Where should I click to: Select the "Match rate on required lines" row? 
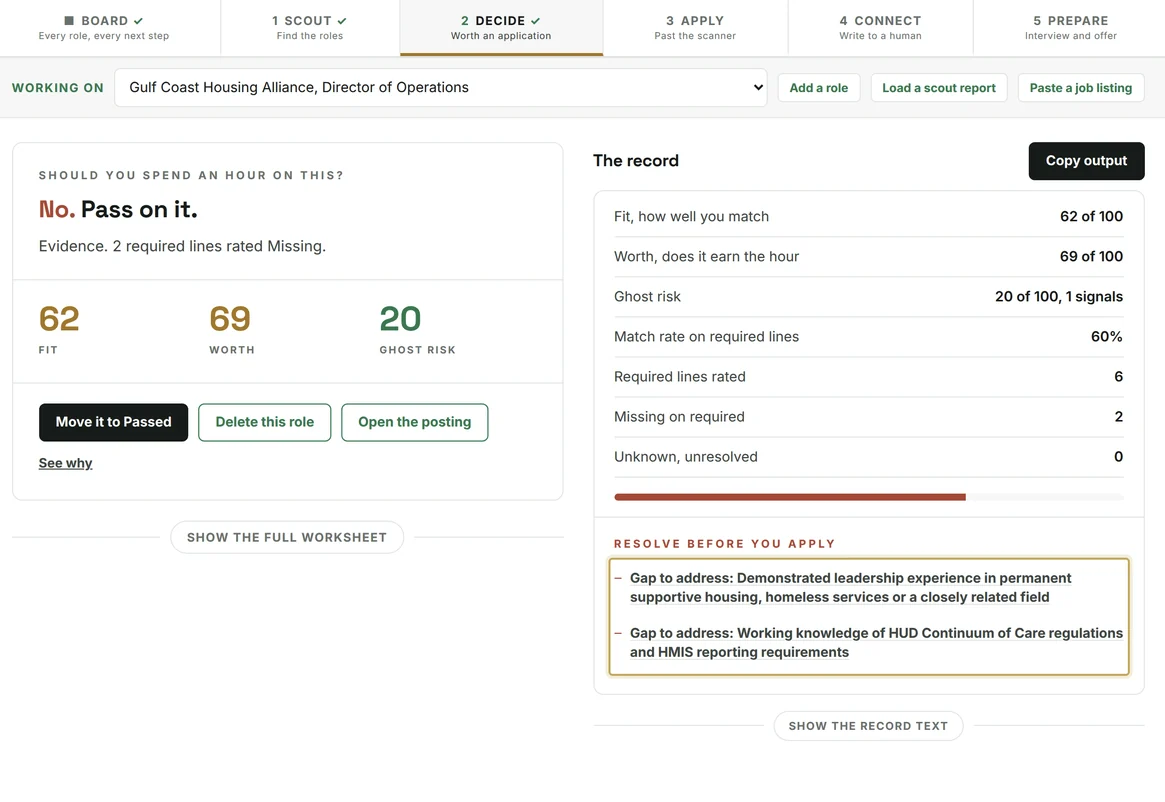(x=868, y=337)
